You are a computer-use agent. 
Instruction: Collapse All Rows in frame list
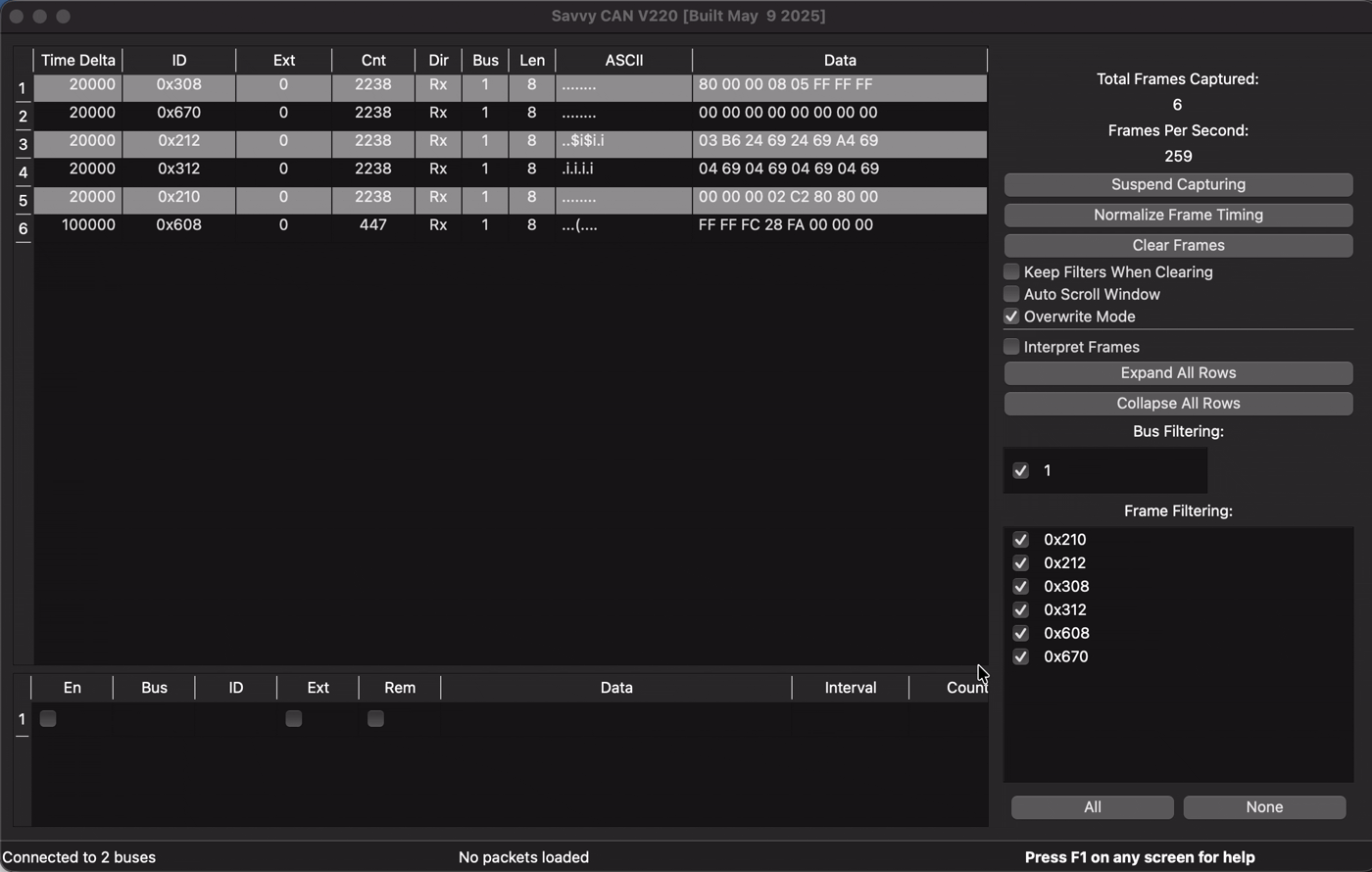point(1178,404)
